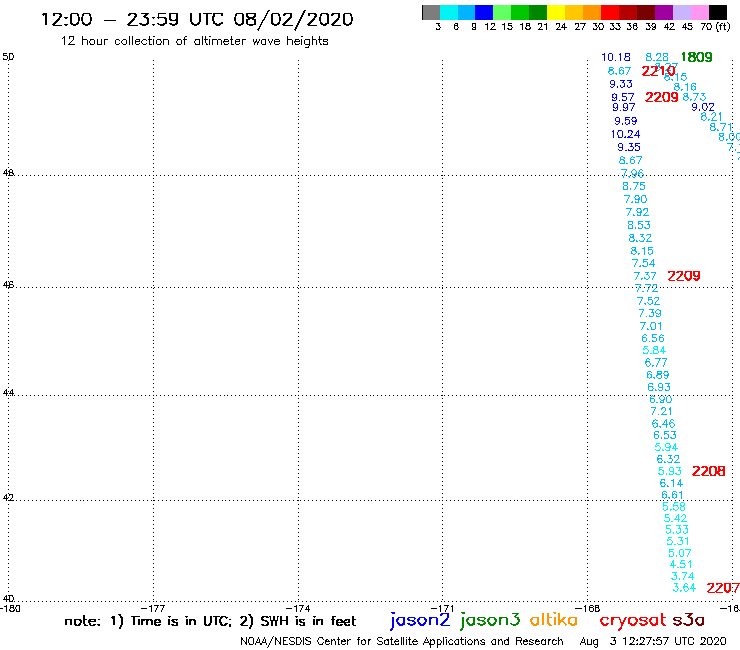Click the latitude axis label 44
The width and height of the screenshot is (740, 650).
pyautogui.click(x=8, y=393)
